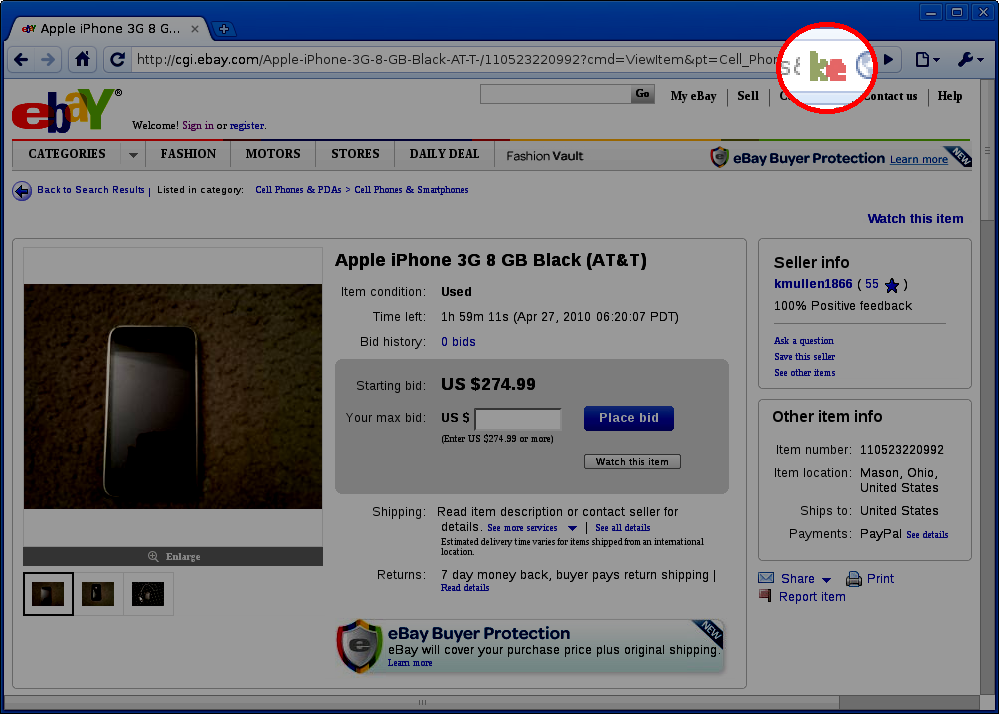Select the first iPhone thumbnail

pyautogui.click(x=48, y=594)
